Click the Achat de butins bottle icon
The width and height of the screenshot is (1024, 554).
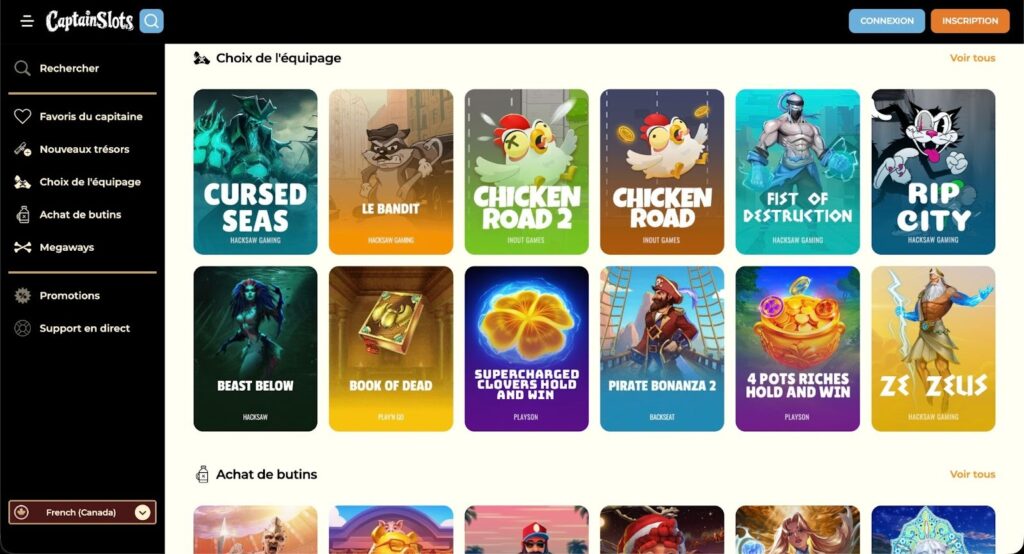click(23, 214)
